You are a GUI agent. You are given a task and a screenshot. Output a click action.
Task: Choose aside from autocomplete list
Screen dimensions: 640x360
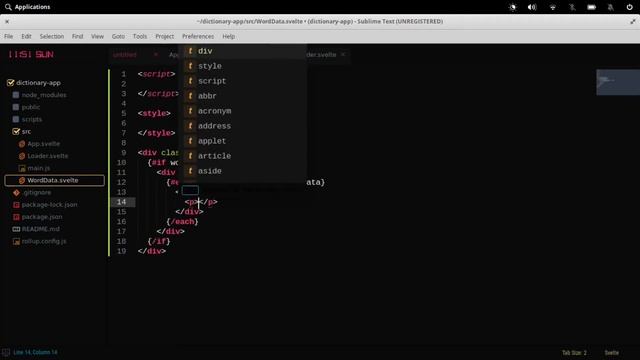(x=242, y=171)
